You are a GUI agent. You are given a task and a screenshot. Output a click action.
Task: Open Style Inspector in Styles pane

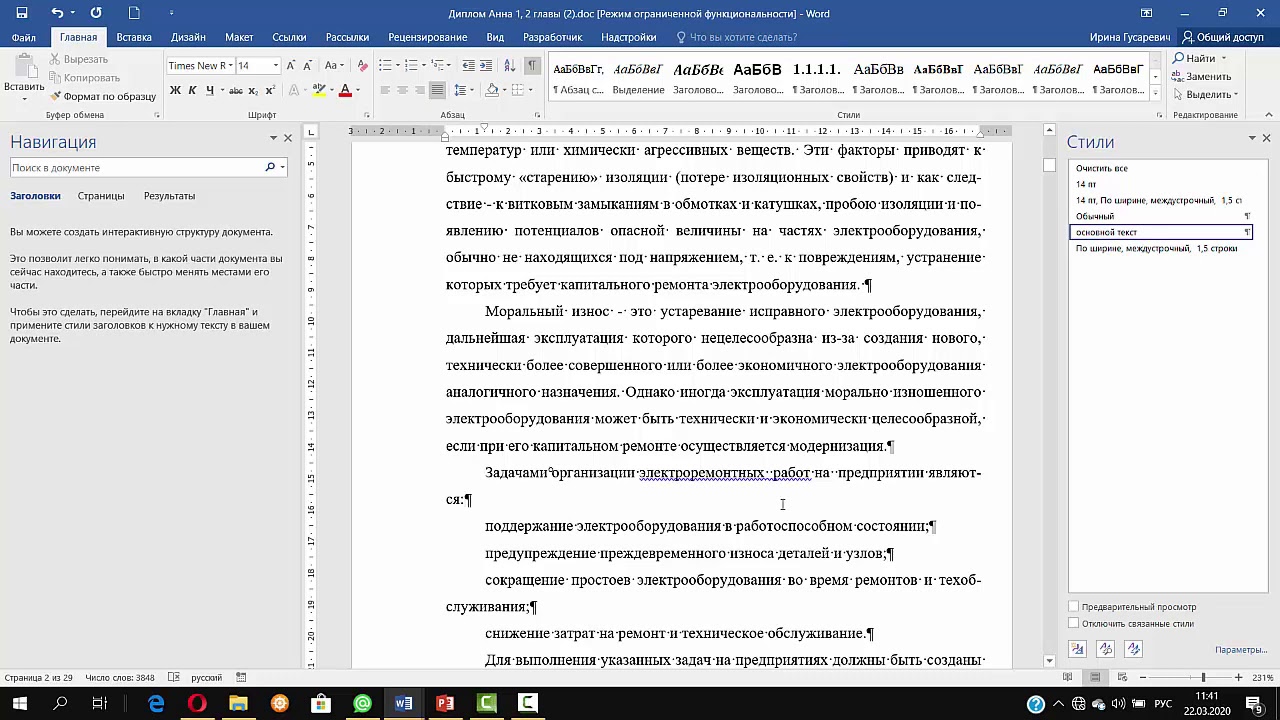[x=1105, y=649]
